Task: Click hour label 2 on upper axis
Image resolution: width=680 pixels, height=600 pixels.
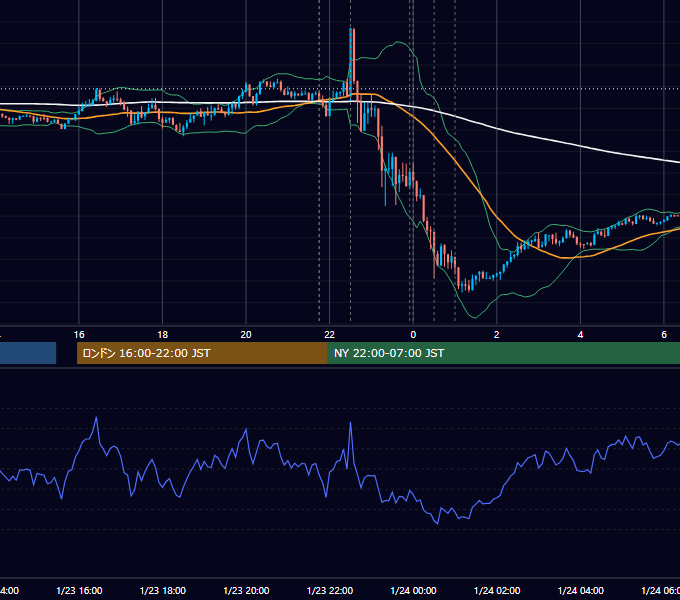Action: click(x=497, y=335)
